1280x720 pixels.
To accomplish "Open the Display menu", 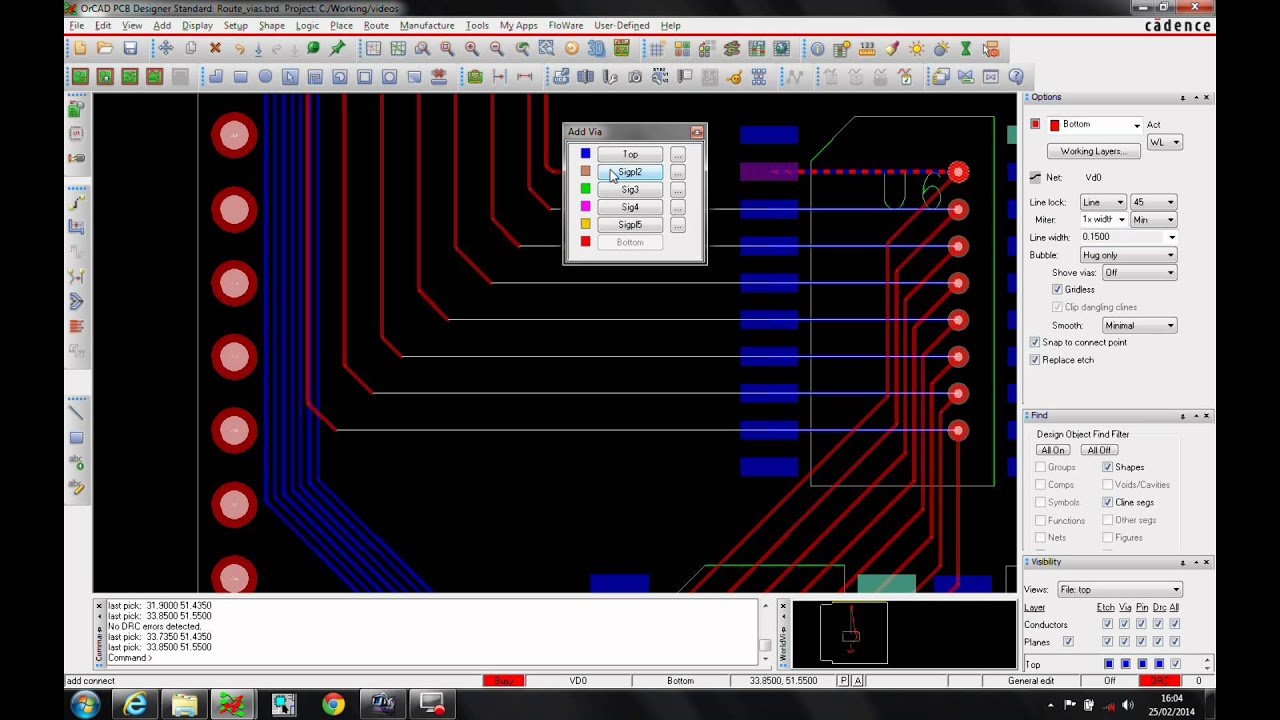I will click(x=197, y=25).
